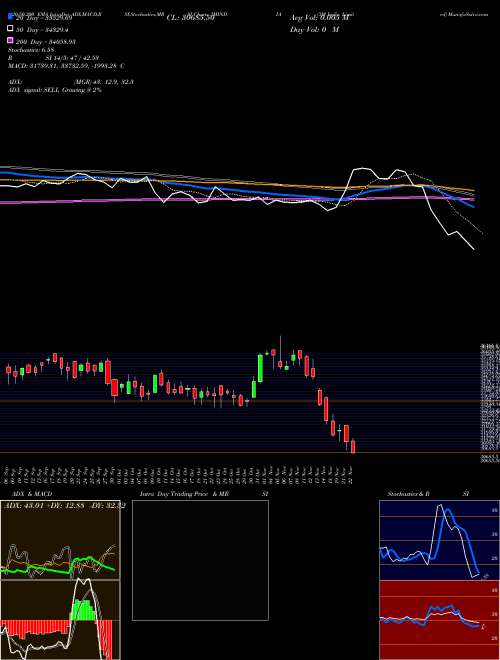The image size is (500, 660).
Task: Click the 'CL:' closing price value
Action: click(191, 18)
